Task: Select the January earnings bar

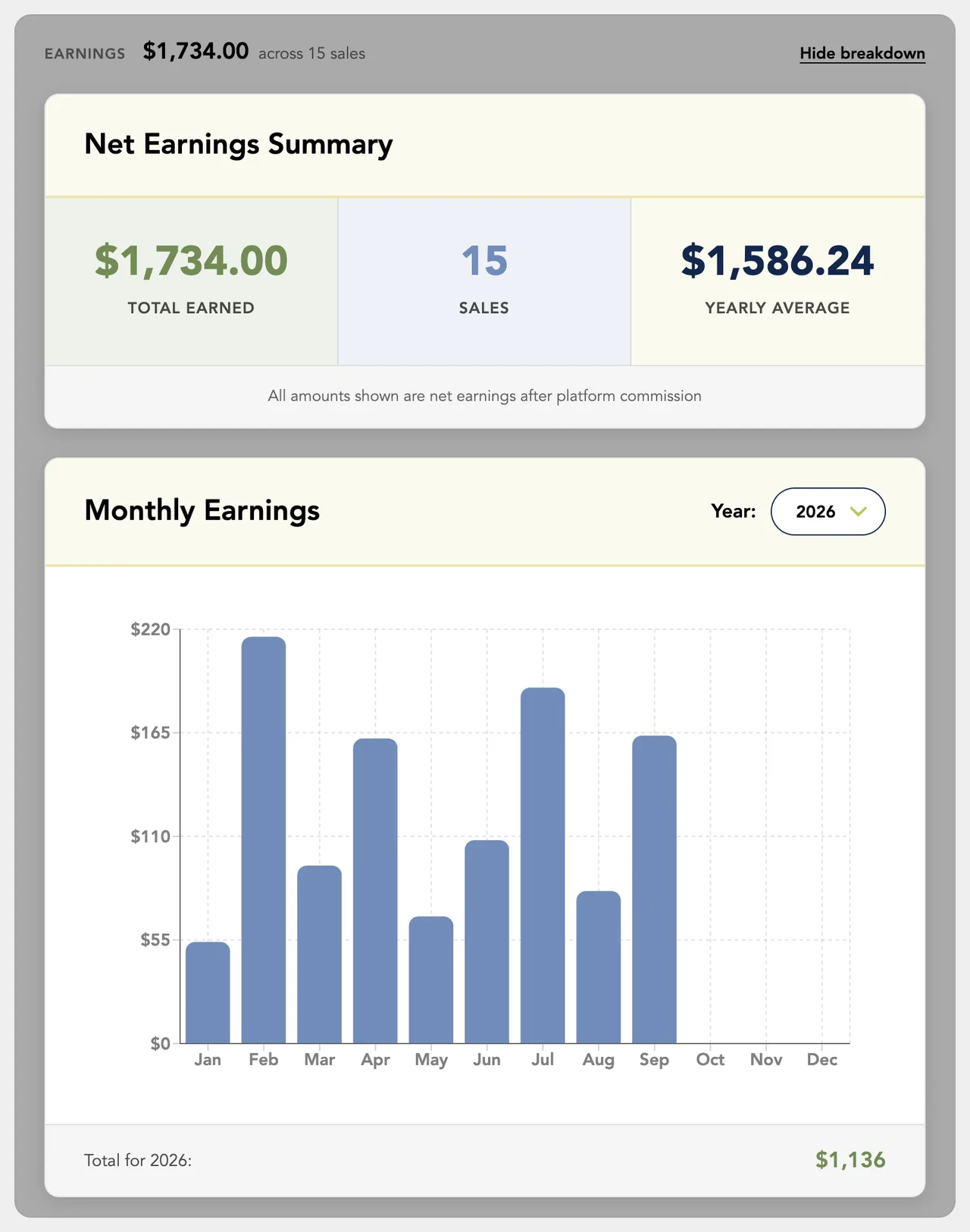Action: click(208, 992)
